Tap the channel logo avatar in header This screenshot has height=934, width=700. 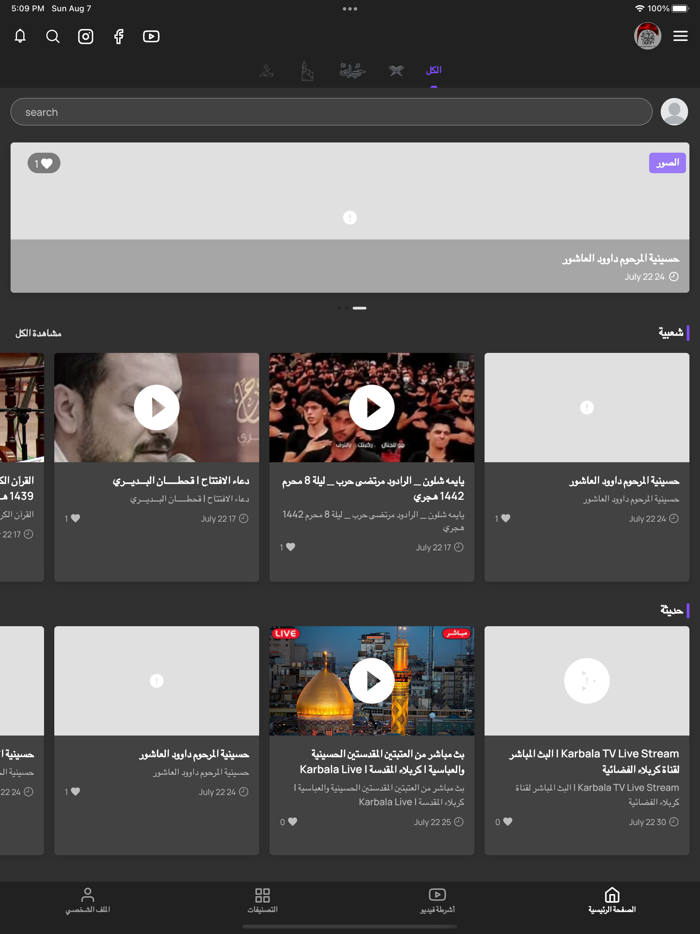tap(648, 36)
